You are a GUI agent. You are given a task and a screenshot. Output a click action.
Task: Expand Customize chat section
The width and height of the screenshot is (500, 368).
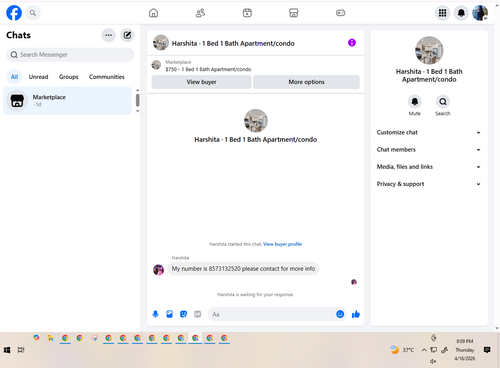[x=429, y=132]
